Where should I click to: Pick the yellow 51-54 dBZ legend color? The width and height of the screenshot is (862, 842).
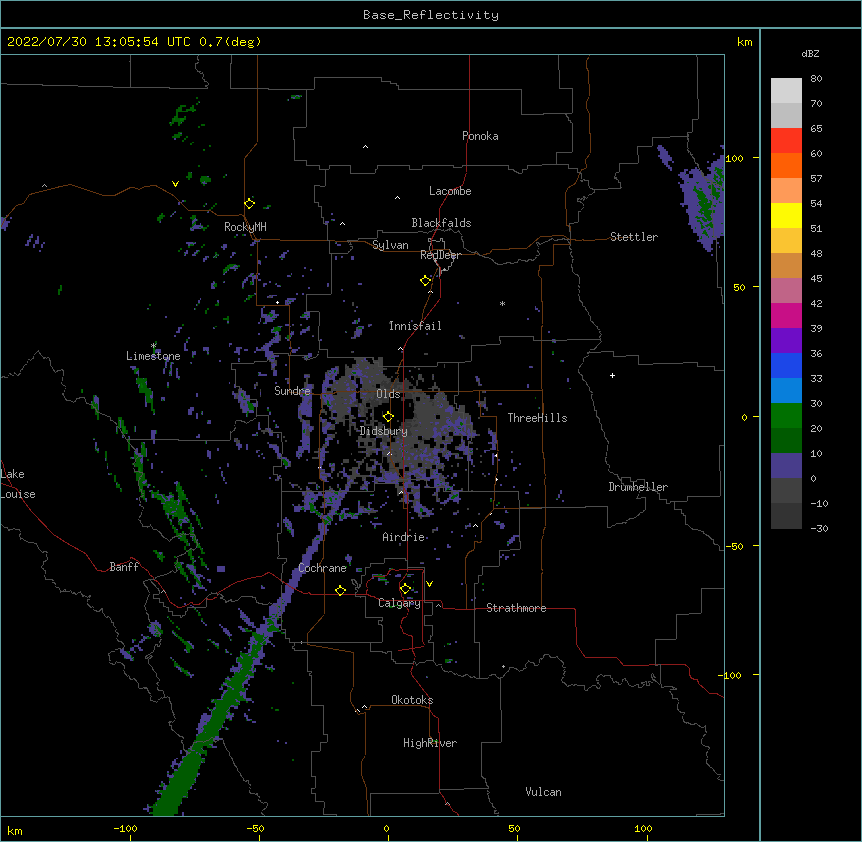(x=786, y=215)
